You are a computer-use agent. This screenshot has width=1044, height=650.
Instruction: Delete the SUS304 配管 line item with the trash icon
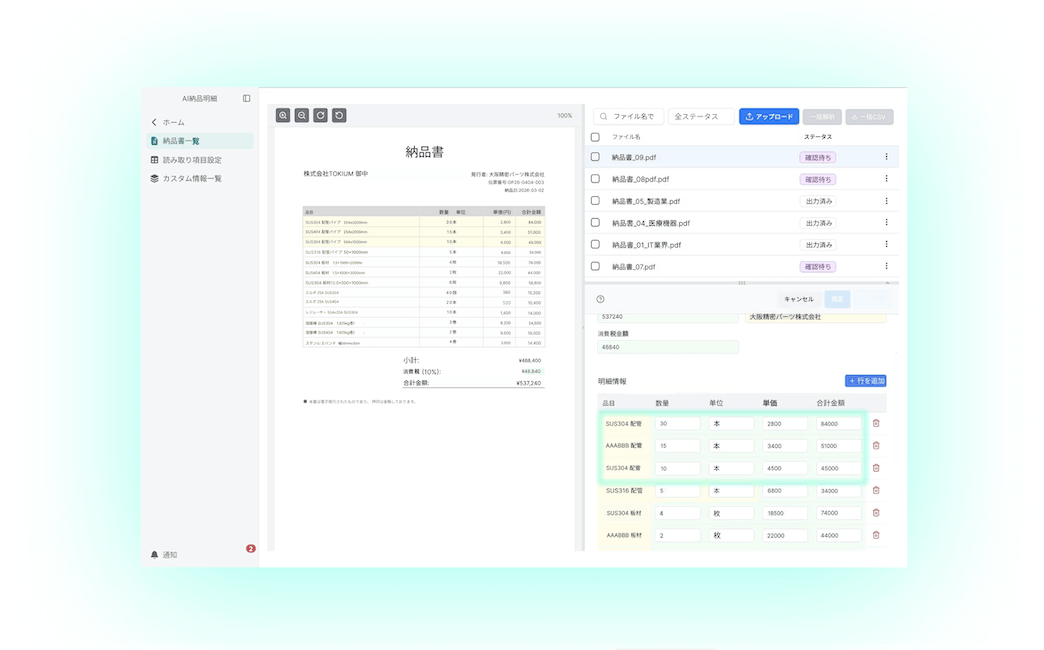876,423
